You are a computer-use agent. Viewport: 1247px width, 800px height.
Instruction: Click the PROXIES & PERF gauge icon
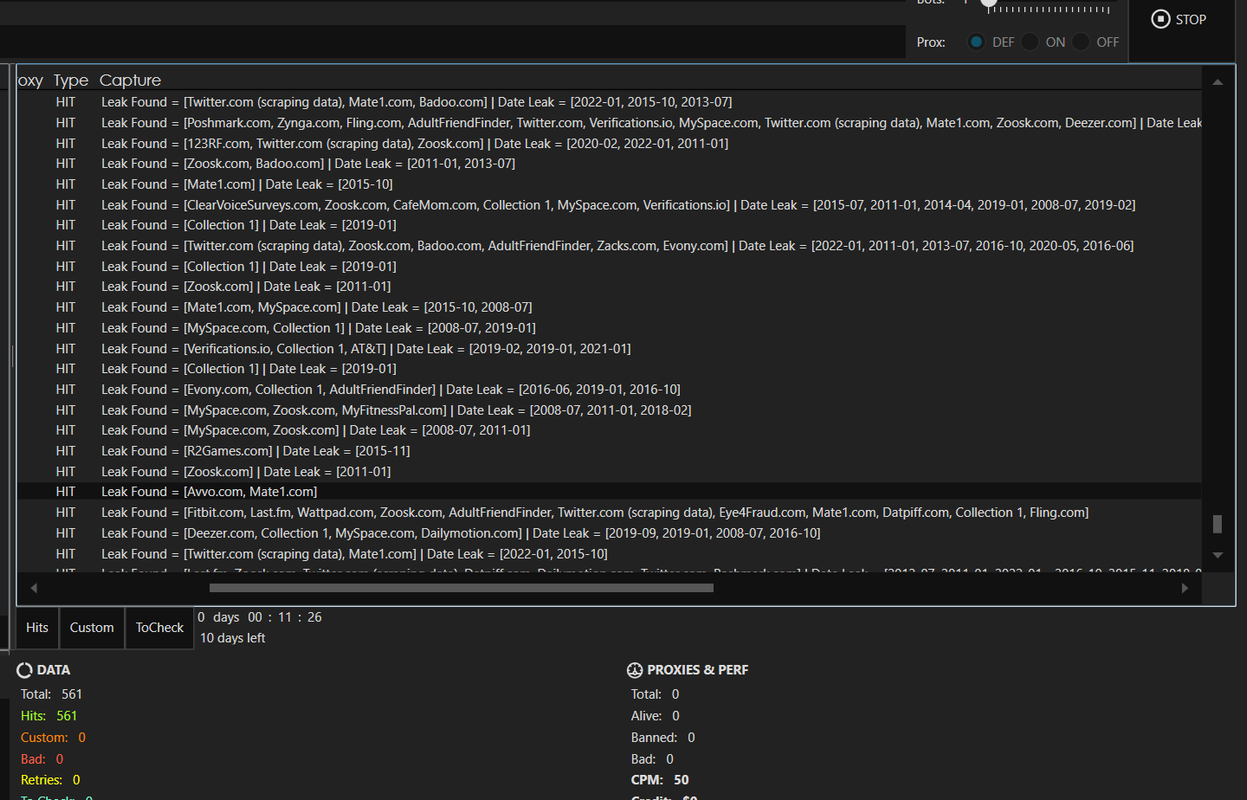[634, 670]
